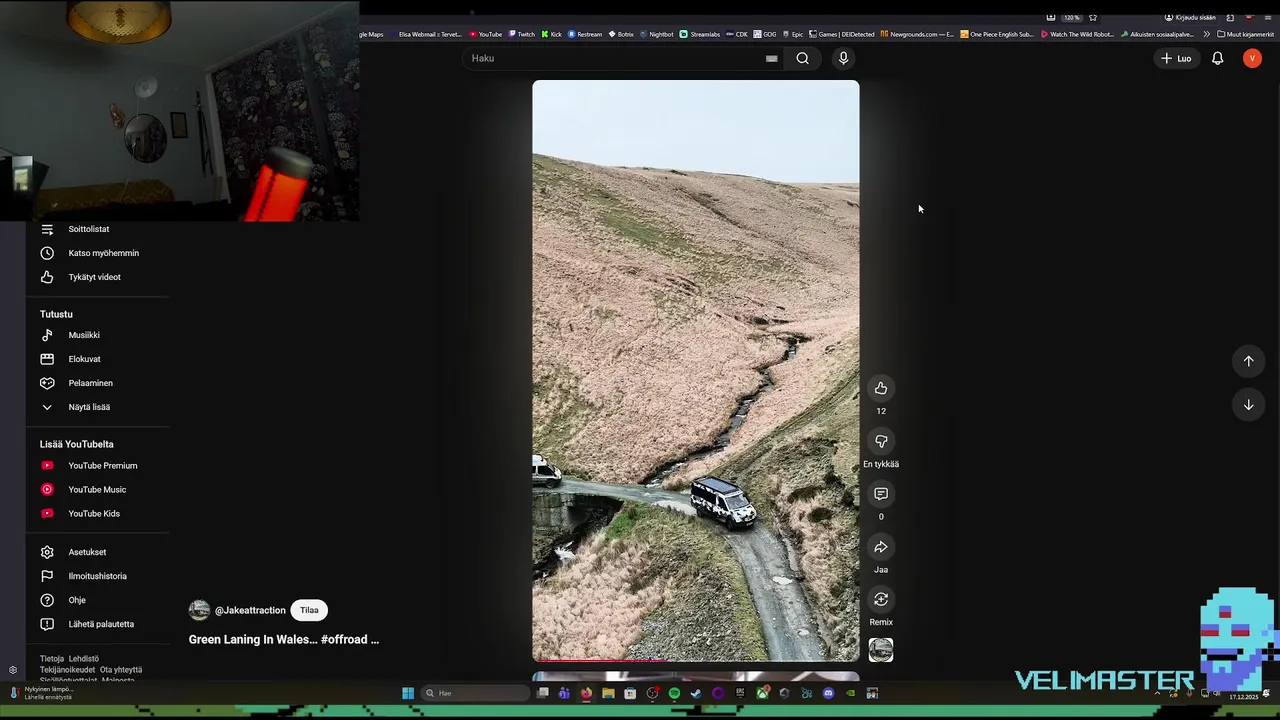Screen dimensions: 1280x720
Task: Subscribe with the Tilaa button
Action: click(x=309, y=610)
